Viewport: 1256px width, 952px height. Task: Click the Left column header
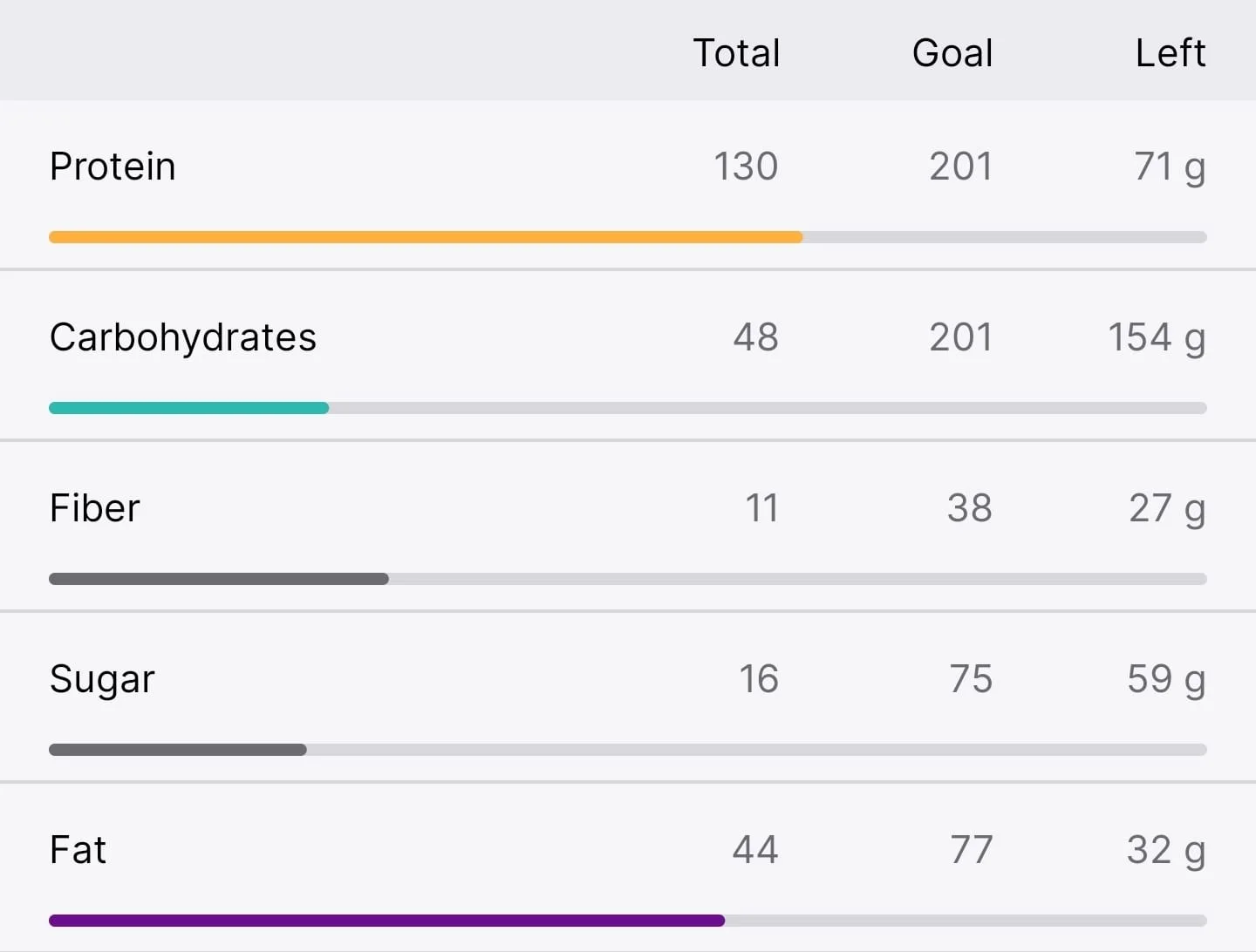tap(1171, 53)
